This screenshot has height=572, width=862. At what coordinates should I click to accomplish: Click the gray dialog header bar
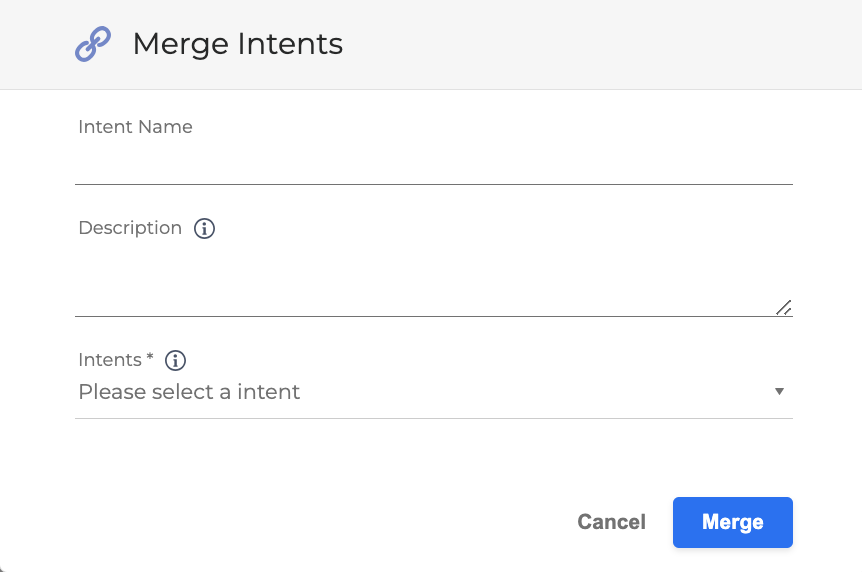point(600,44)
